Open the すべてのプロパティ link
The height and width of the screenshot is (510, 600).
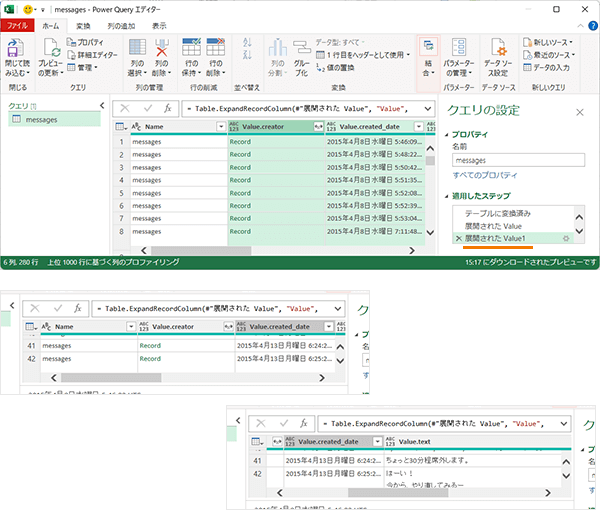(x=484, y=175)
